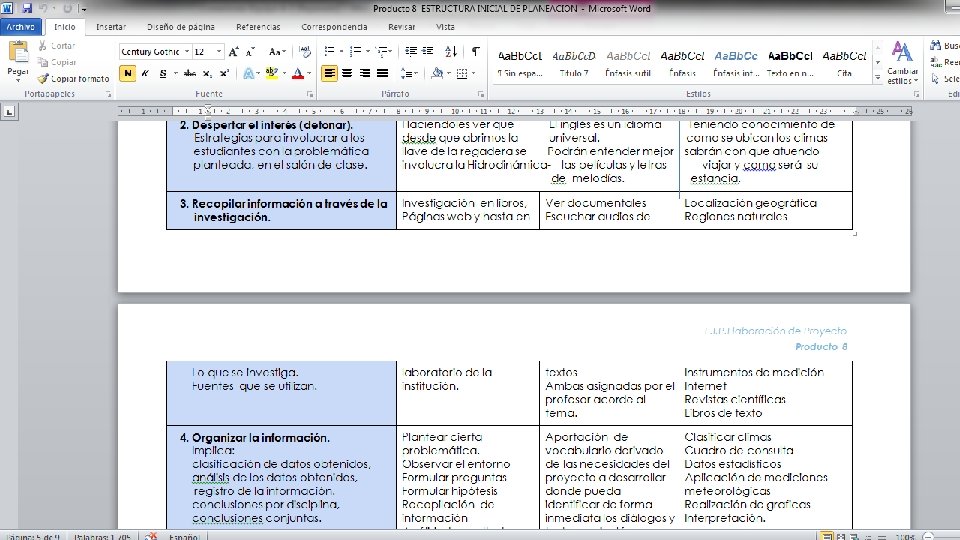The height and width of the screenshot is (540, 960).
Task: Click the bulleted list icon
Action: 329,51
